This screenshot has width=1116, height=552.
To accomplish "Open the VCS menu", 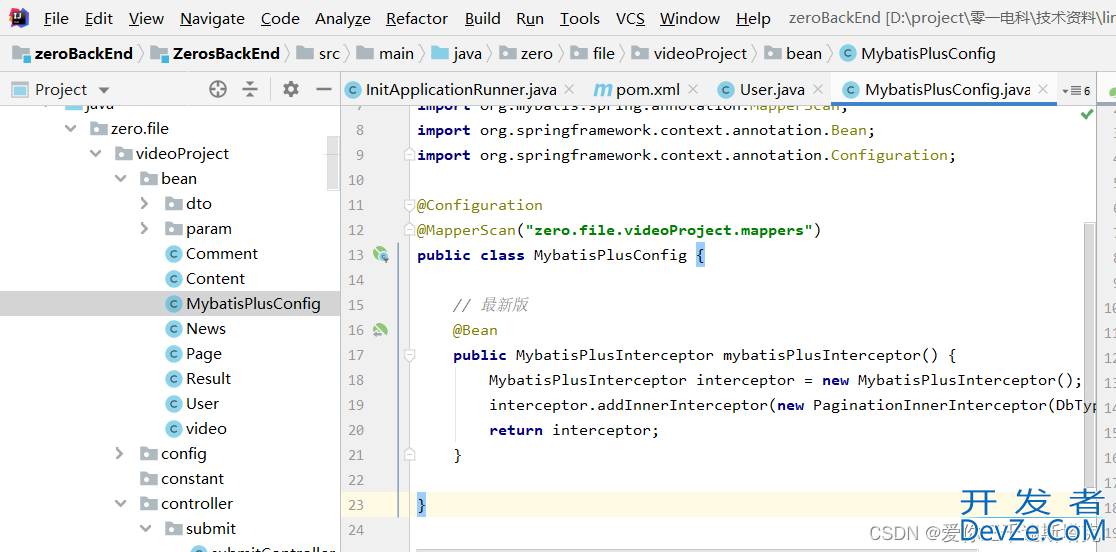I will coord(630,18).
